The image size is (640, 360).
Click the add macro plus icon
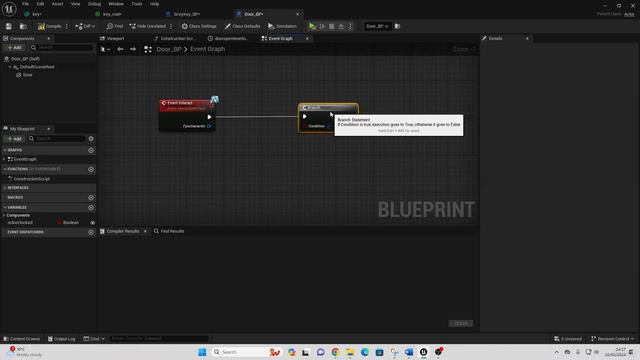pyautogui.click(x=91, y=198)
